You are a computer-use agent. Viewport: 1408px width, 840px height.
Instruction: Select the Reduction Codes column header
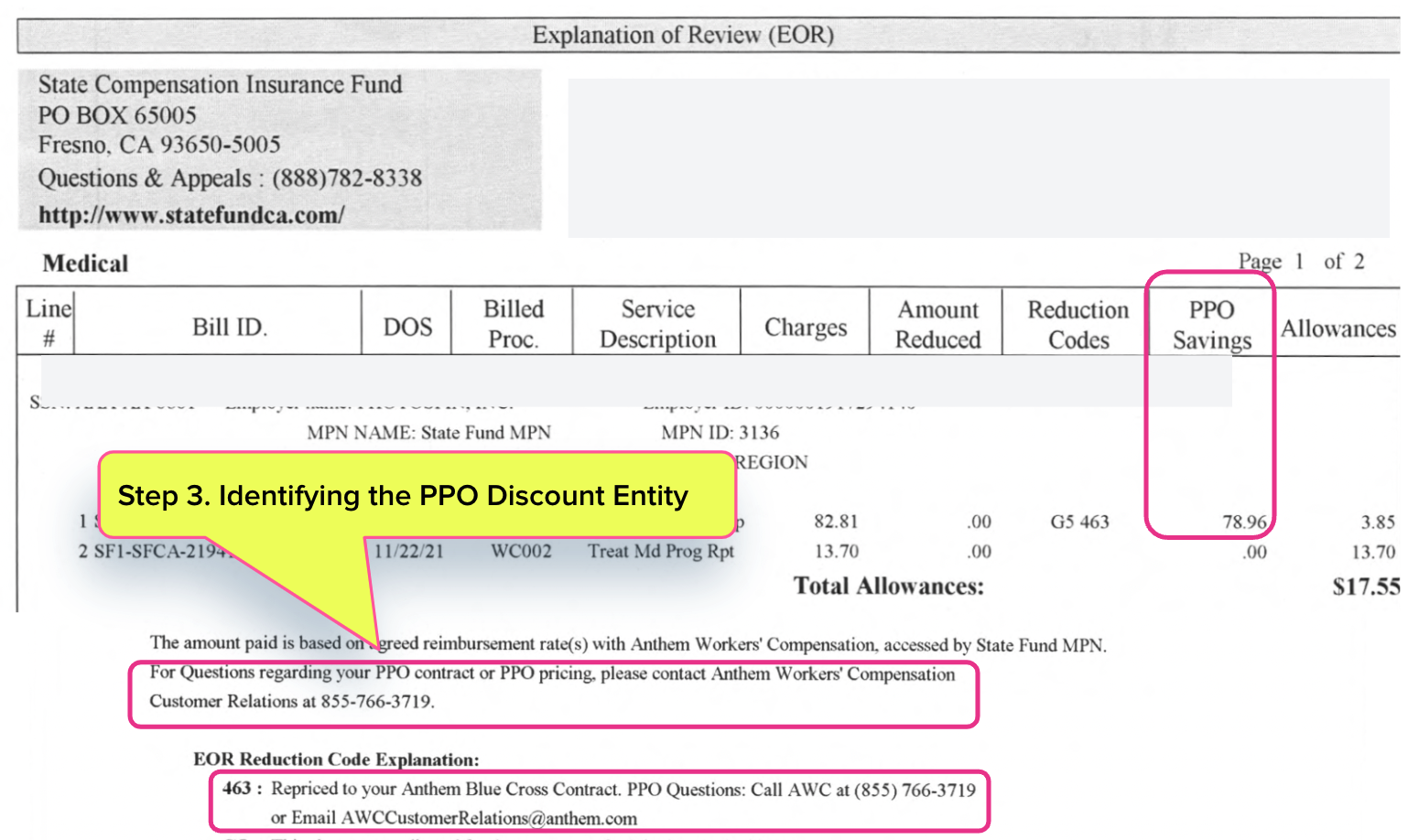1078,324
